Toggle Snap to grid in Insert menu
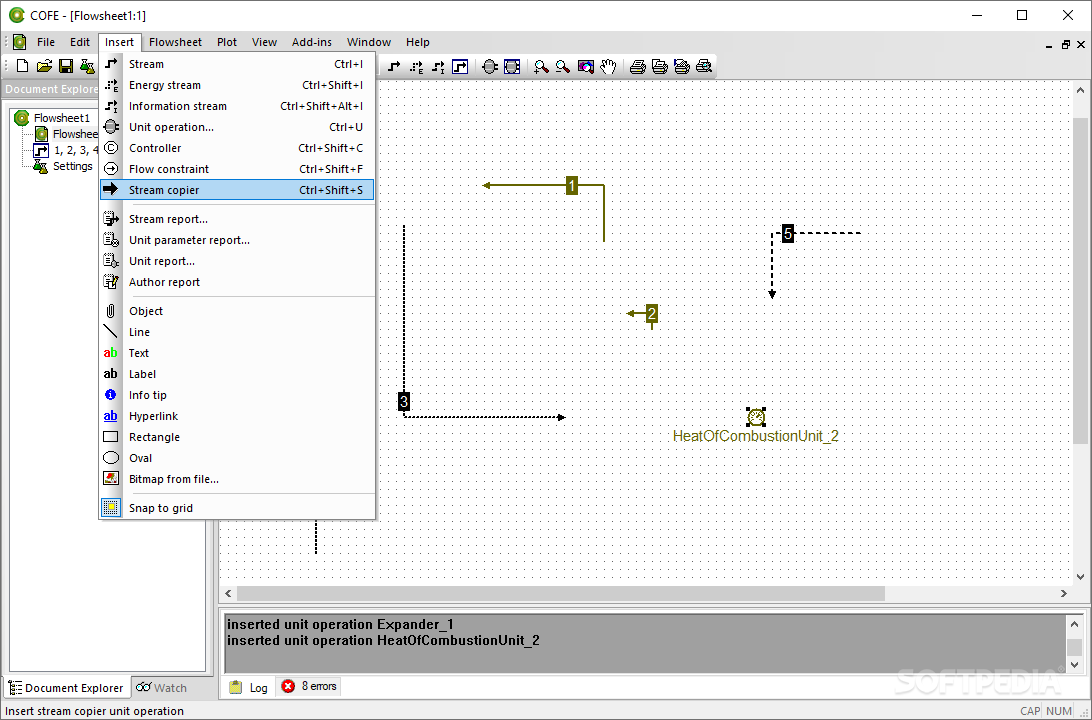 [x=237, y=508]
